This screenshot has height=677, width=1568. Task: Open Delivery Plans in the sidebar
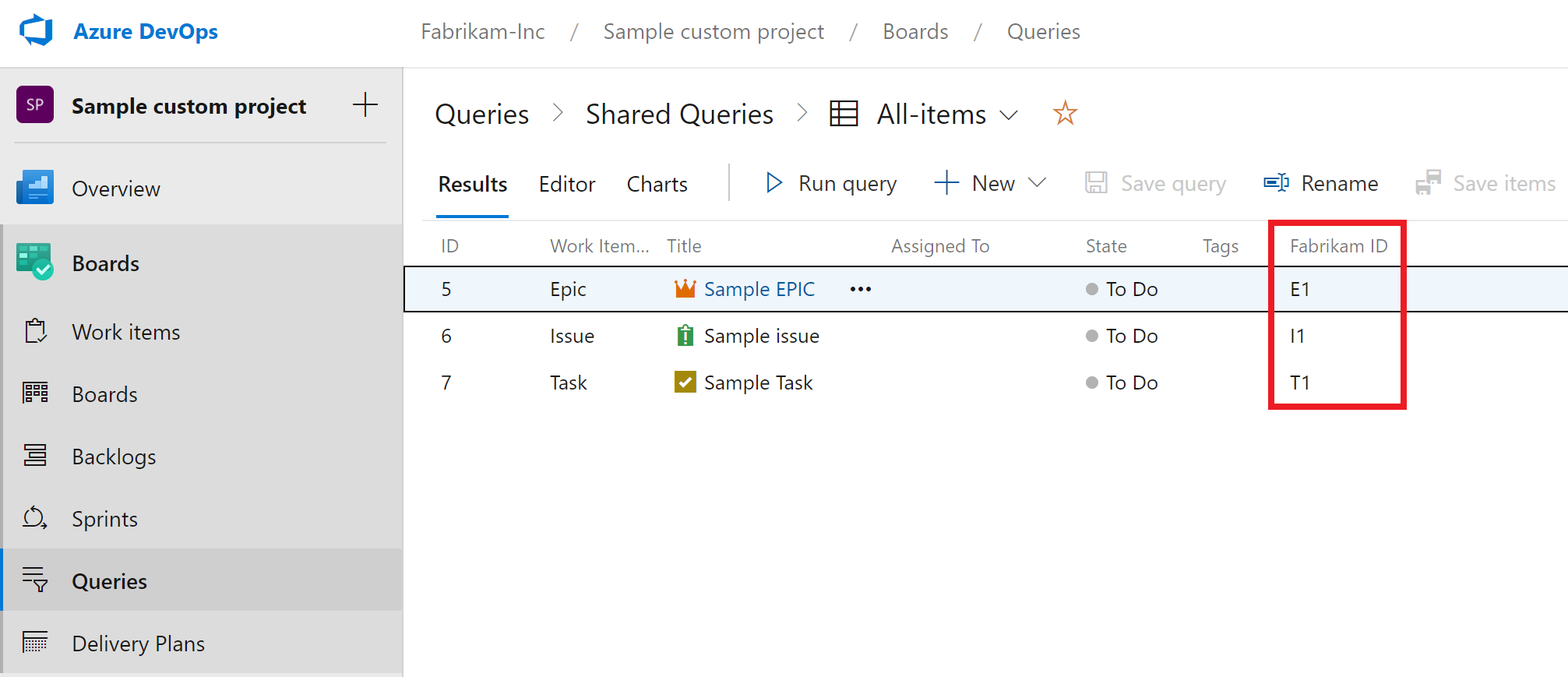139,644
